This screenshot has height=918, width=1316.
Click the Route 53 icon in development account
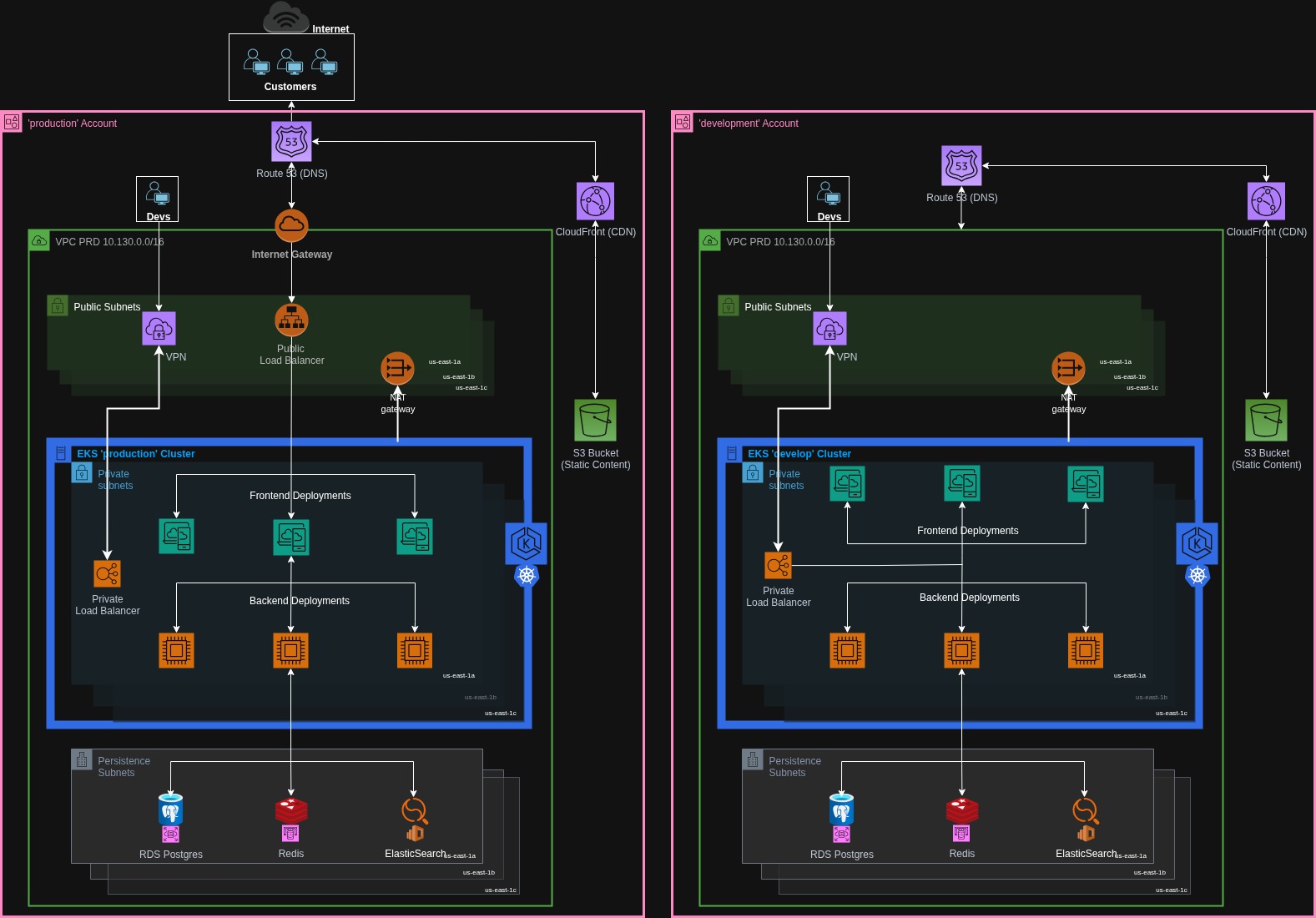click(x=961, y=166)
